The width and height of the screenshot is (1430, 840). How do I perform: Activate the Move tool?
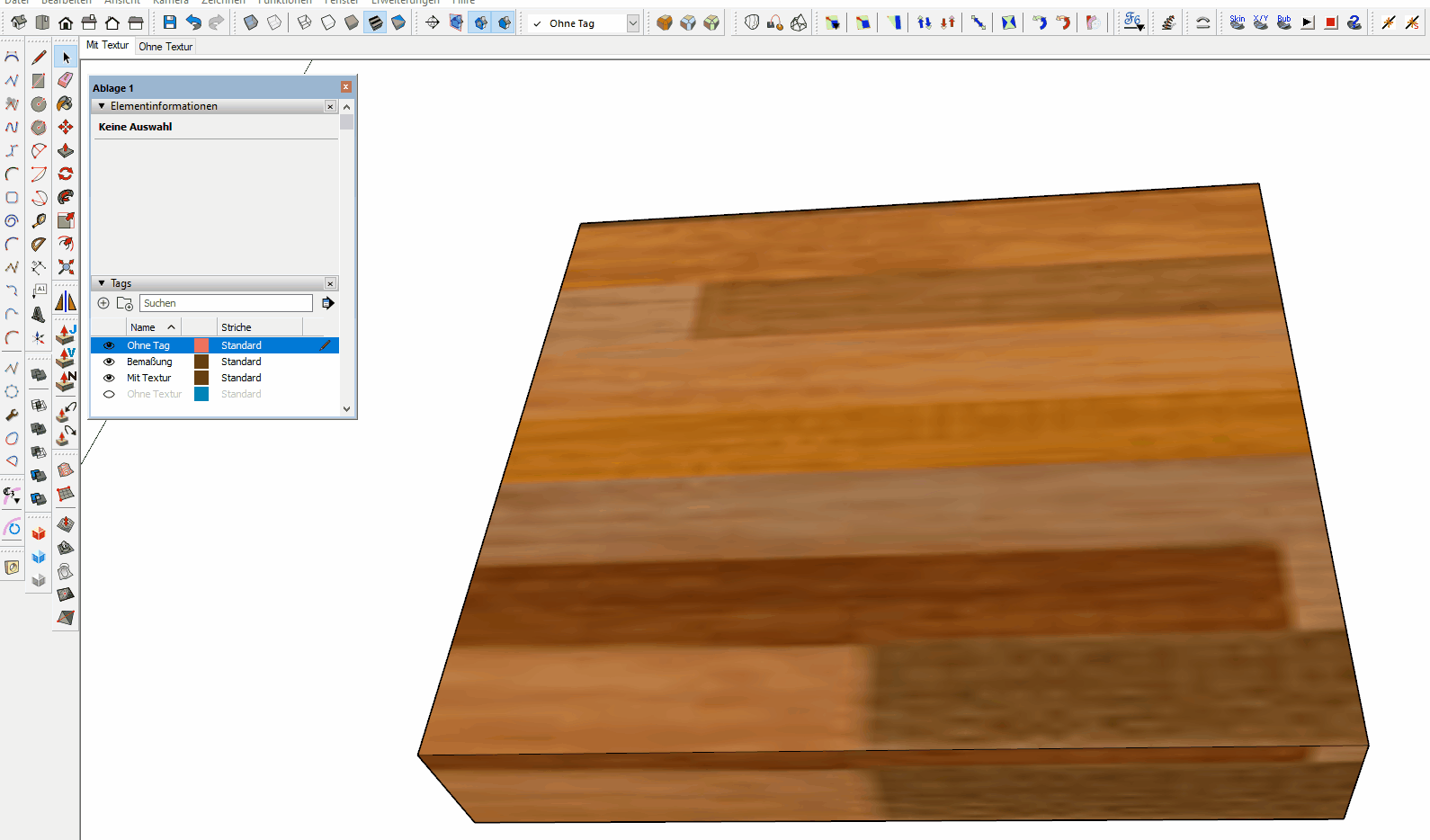point(65,128)
